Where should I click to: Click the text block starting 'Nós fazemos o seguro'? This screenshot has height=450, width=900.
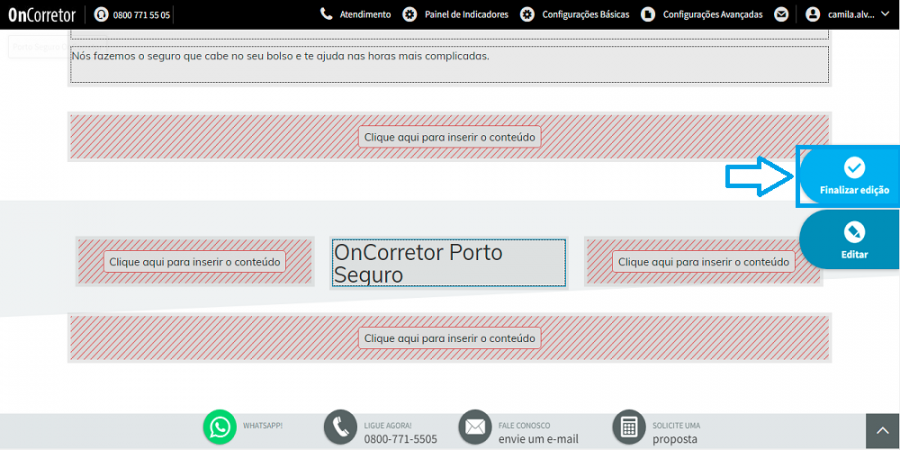coord(449,64)
